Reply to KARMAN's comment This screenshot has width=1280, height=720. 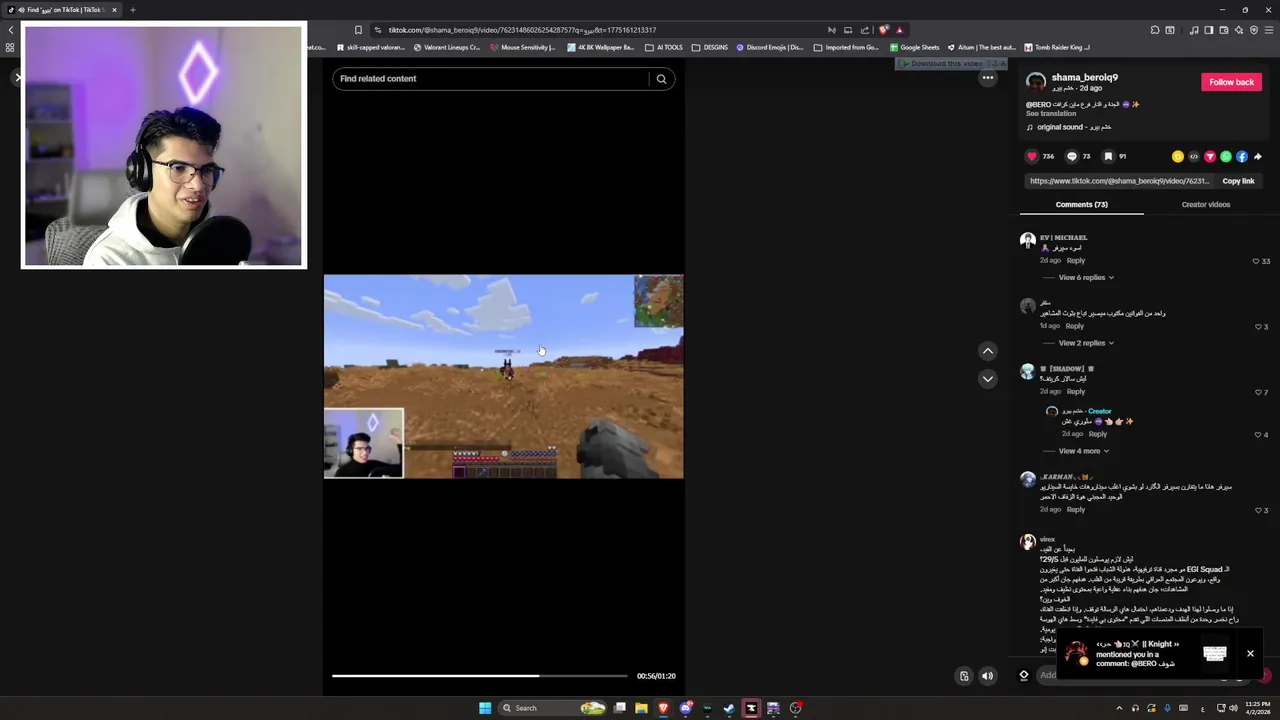coord(1076,509)
